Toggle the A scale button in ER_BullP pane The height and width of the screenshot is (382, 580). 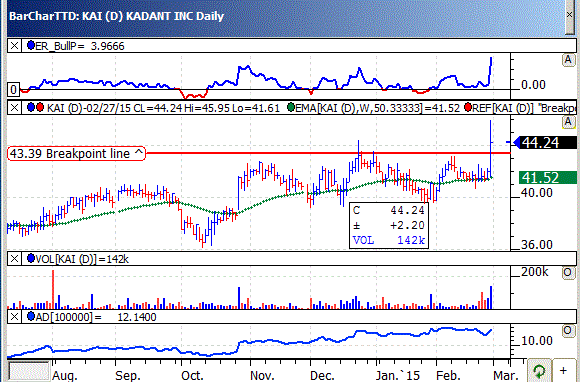tap(568, 60)
